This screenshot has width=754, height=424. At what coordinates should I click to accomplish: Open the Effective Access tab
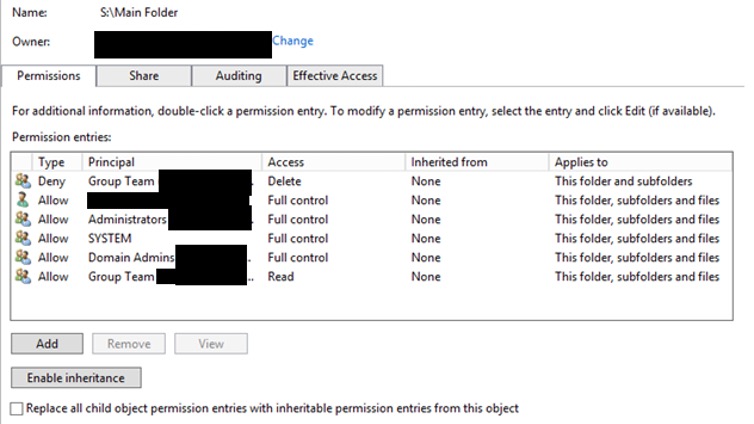333,76
